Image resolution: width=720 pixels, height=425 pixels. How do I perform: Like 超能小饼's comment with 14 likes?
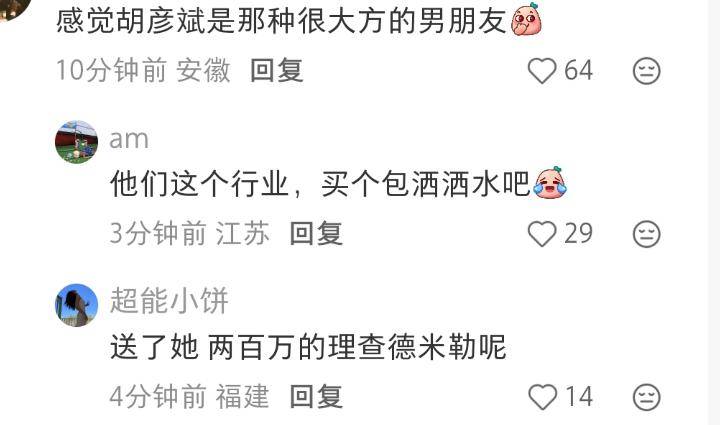[x=542, y=397]
